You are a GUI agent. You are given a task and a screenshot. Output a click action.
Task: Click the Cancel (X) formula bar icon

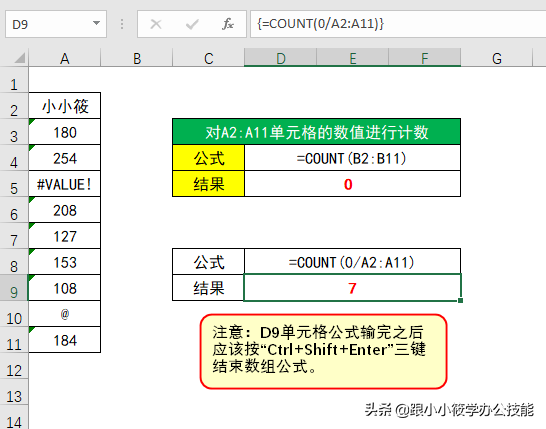pos(156,24)
